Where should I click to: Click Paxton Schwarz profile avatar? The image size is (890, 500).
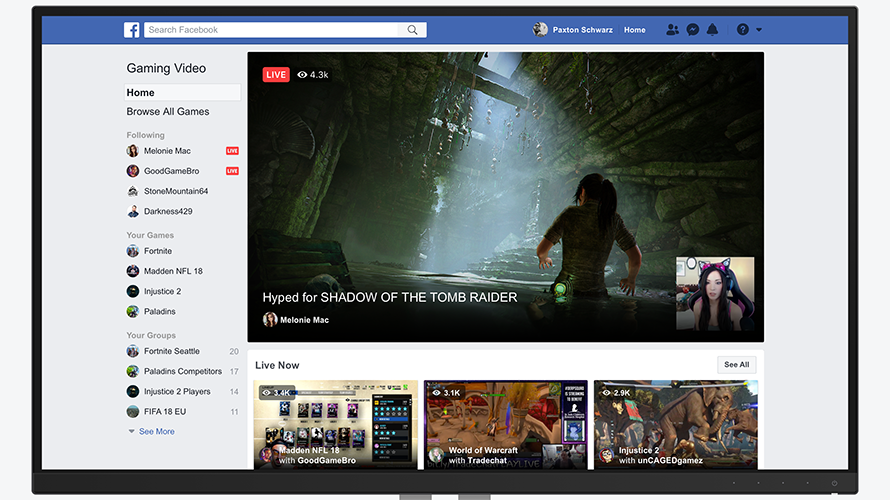point(540,30)
